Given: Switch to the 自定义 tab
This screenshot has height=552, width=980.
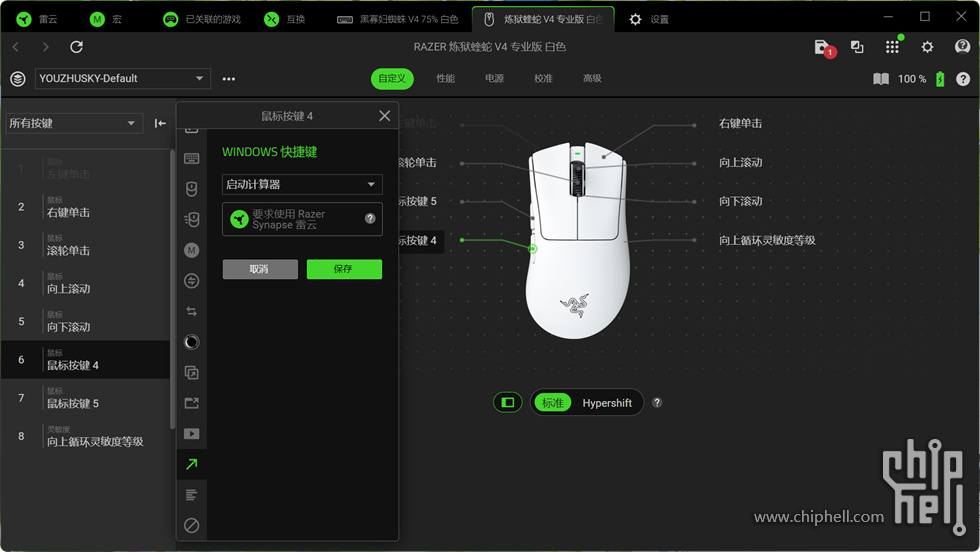Looking at the screenshot, I should click(392, 79).
